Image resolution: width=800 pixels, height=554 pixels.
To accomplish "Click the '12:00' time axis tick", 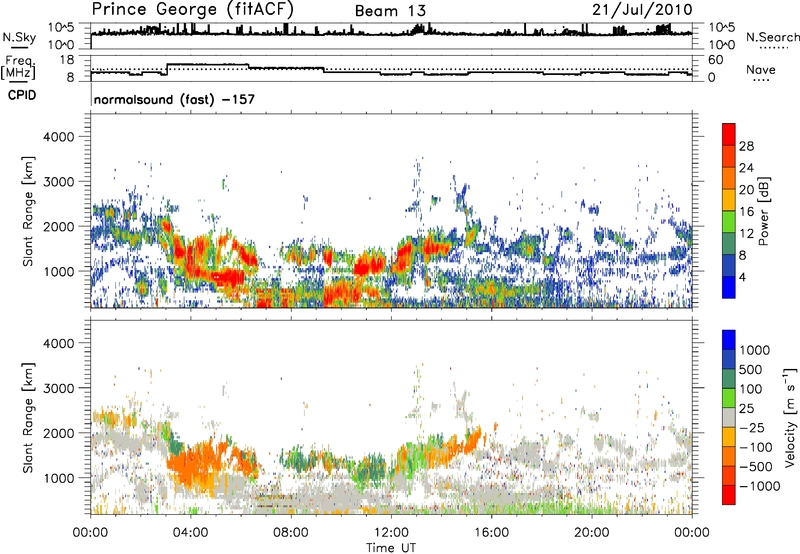I will tap(391, 533).
